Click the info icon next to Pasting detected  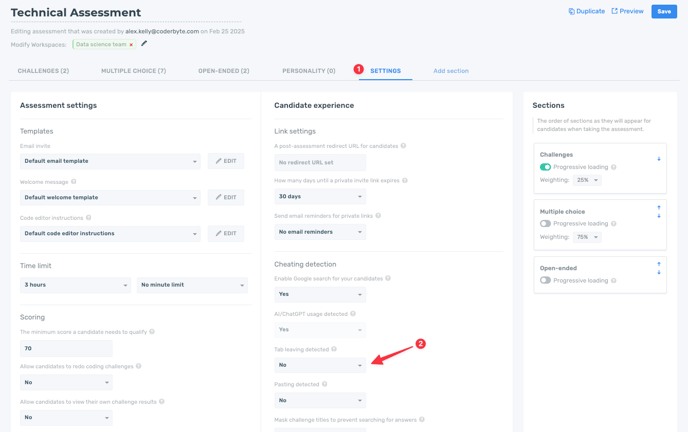pyautogui.click(x=325, y=384)
